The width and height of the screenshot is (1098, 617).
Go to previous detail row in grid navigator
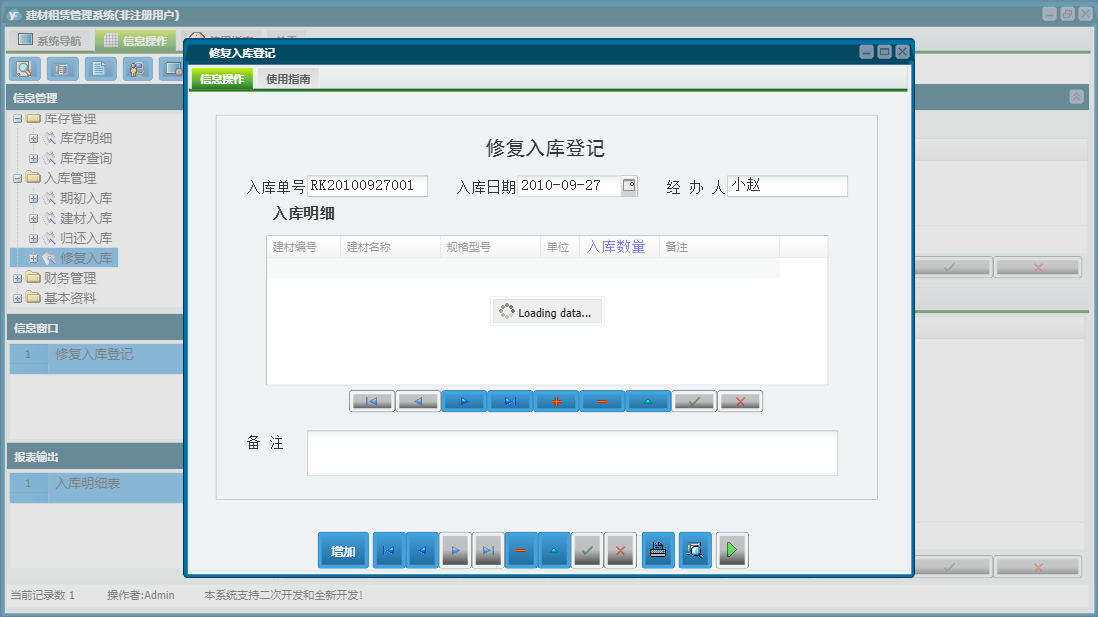(418, 401)
